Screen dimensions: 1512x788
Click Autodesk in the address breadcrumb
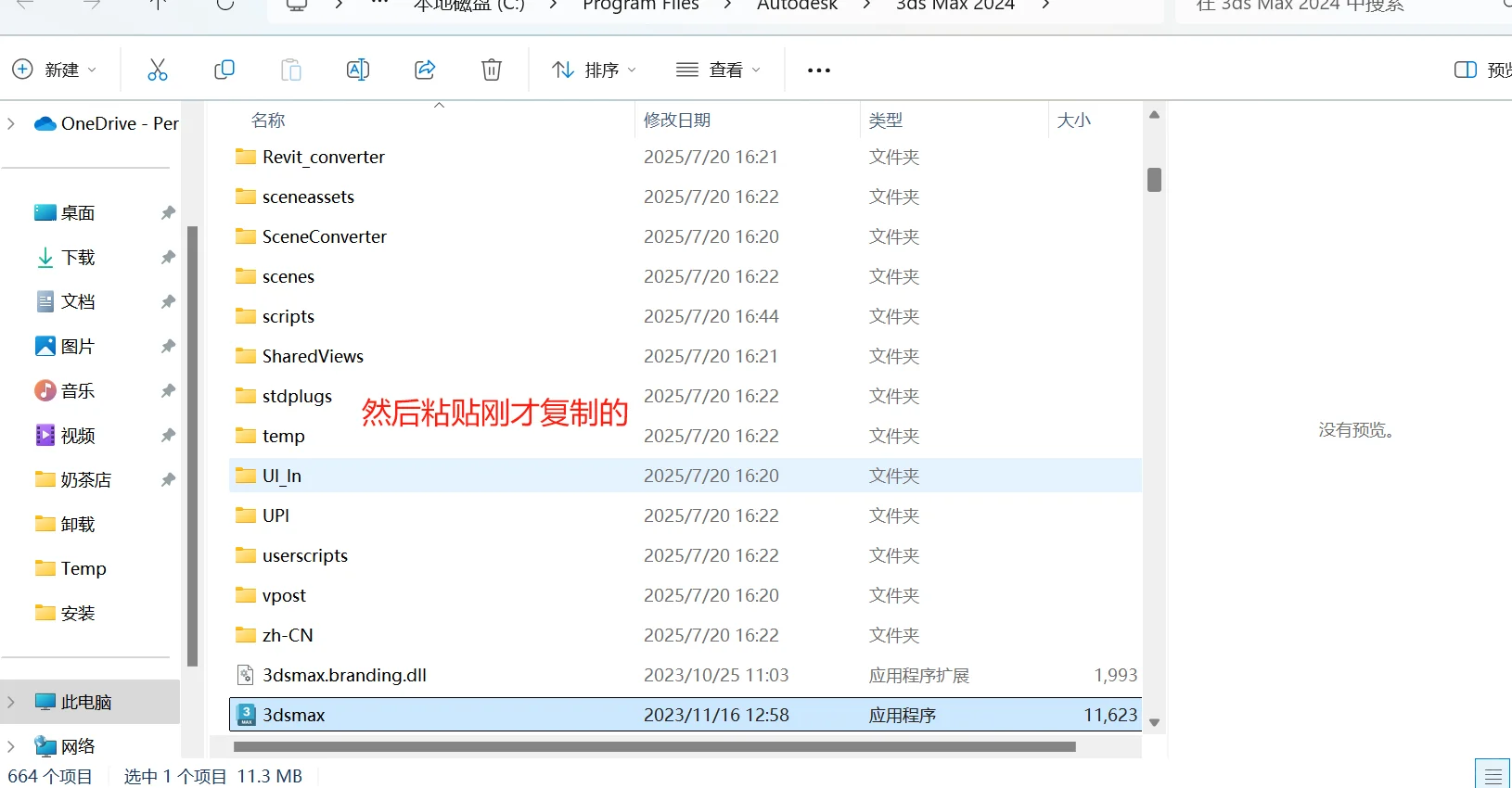point(797,6)
